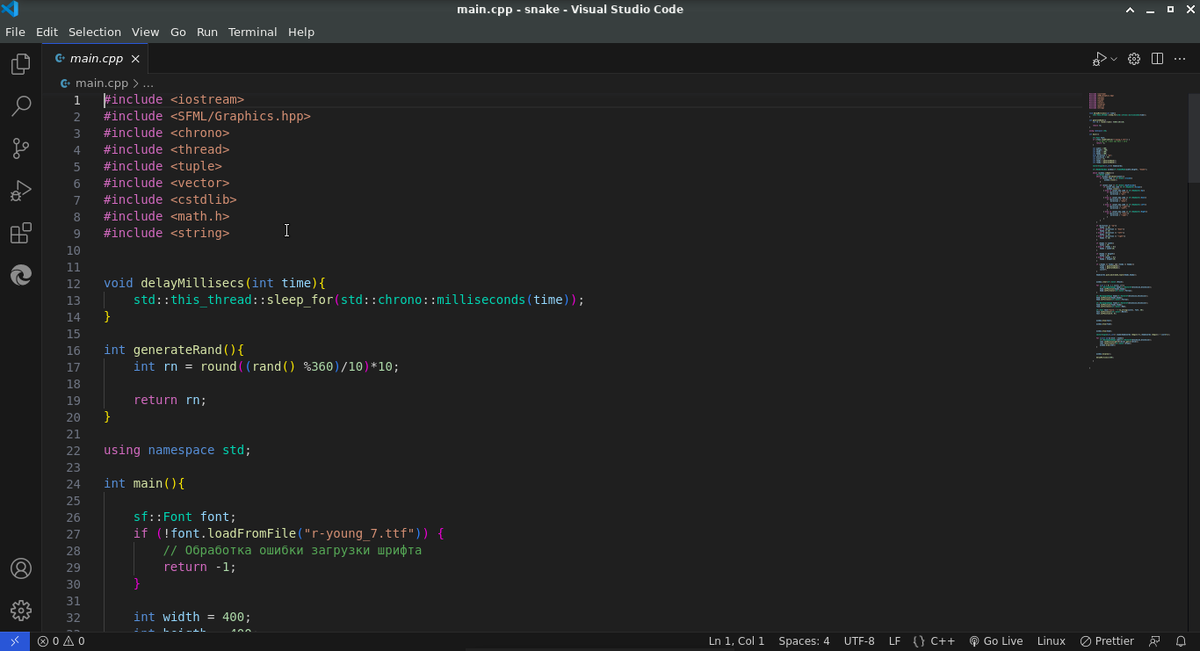
Task: Select the main.cpp editor tab
Action: [97, 59]
